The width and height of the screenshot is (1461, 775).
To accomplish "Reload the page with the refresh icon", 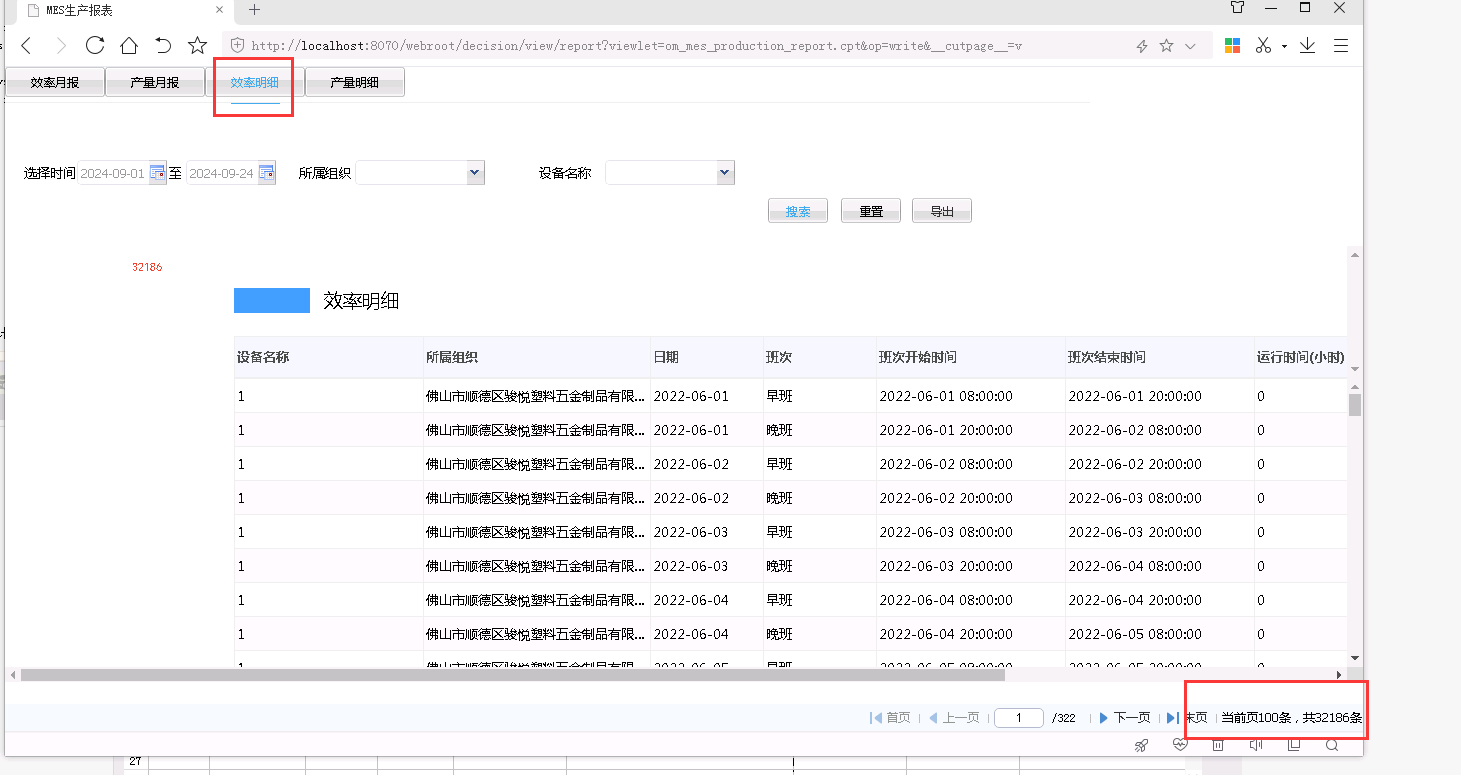I will point(95,45).
